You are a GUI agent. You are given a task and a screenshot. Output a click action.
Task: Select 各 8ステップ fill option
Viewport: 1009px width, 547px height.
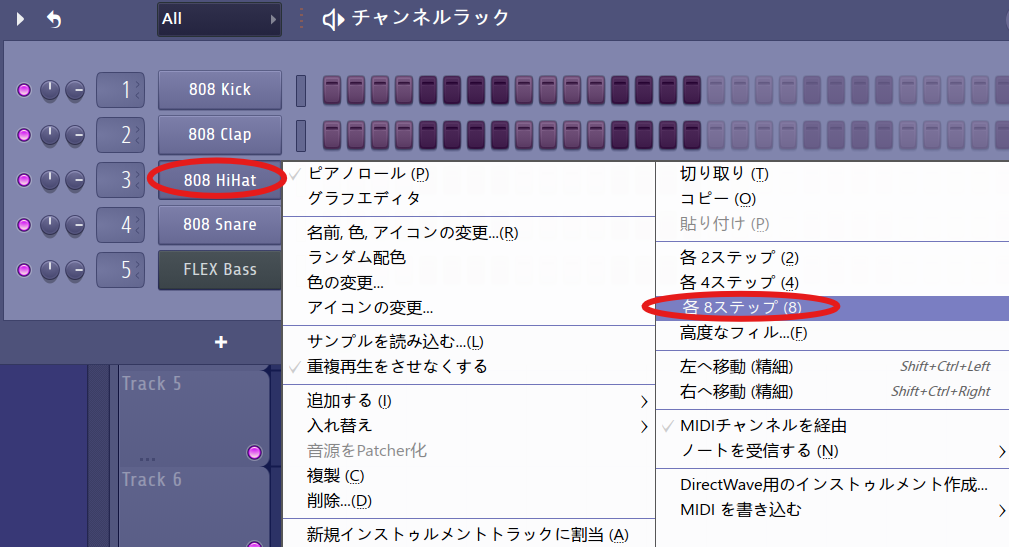point(741,307)
